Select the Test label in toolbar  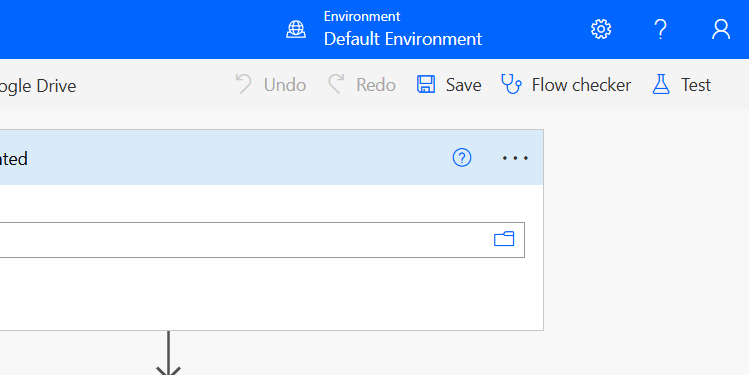click(x=696, y=85)
